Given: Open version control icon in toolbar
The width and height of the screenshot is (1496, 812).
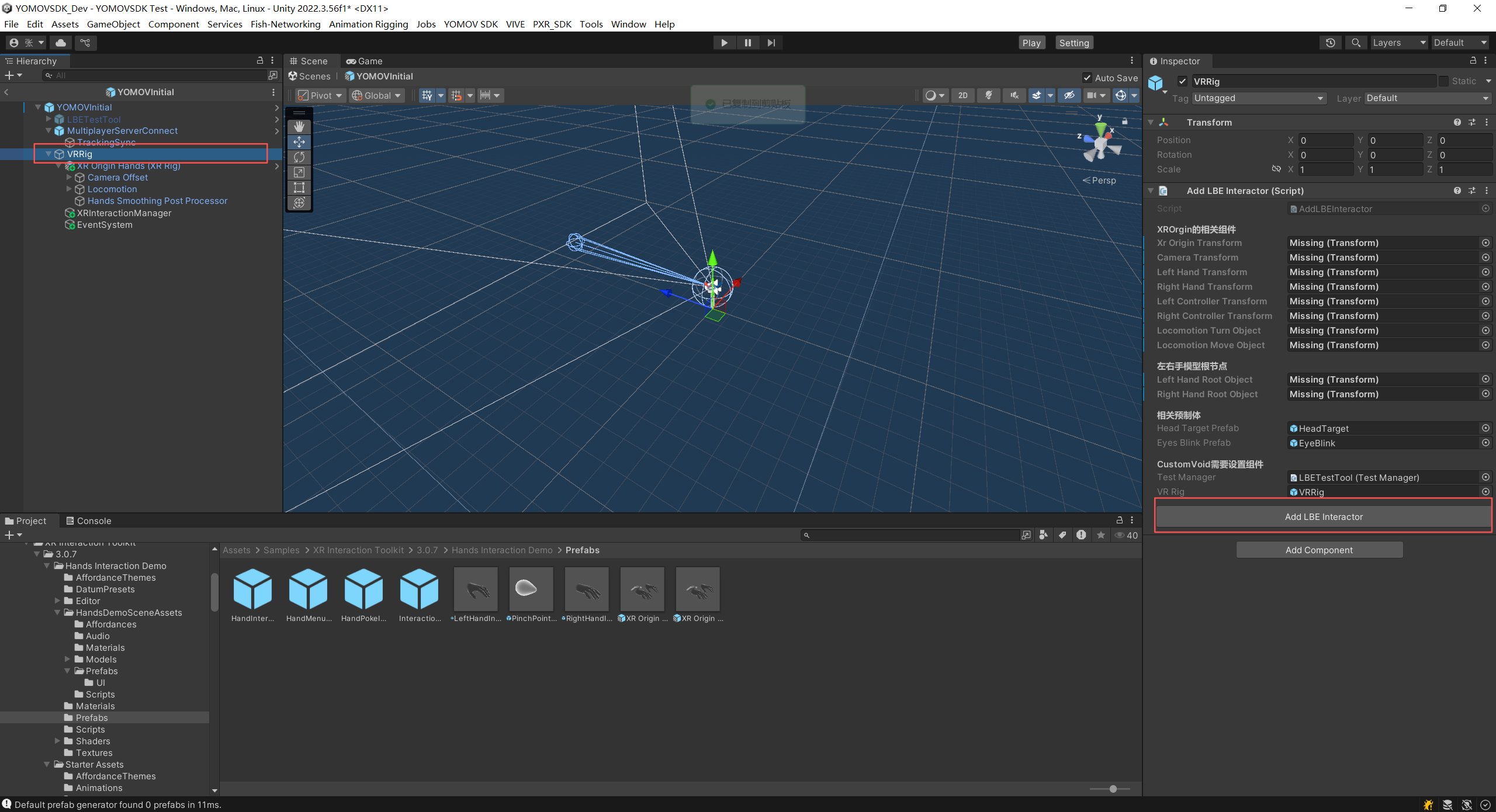Looking at the screenshot, I should (x=85, y=43).
